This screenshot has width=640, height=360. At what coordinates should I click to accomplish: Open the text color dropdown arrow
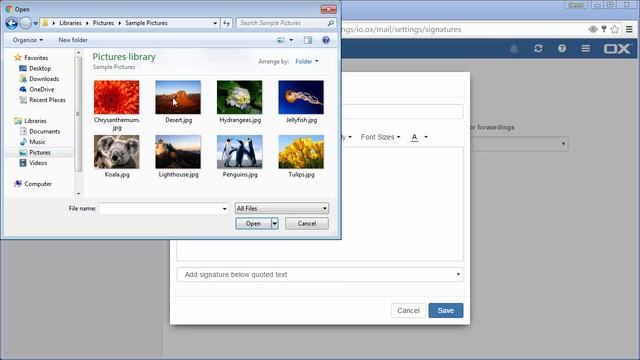point(426,137)
